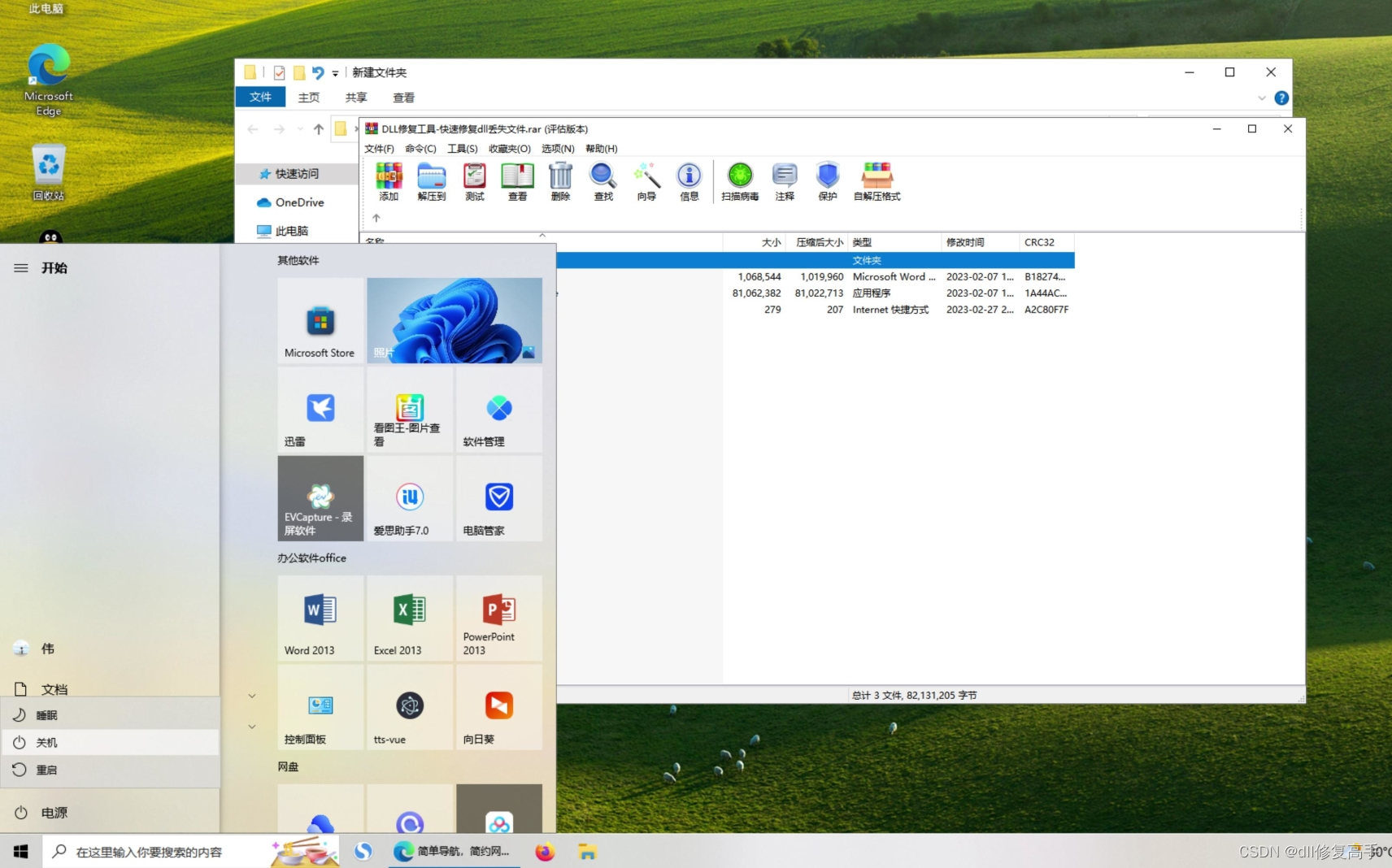Expand the Explorer ribbon chevron

(1262, 98)
